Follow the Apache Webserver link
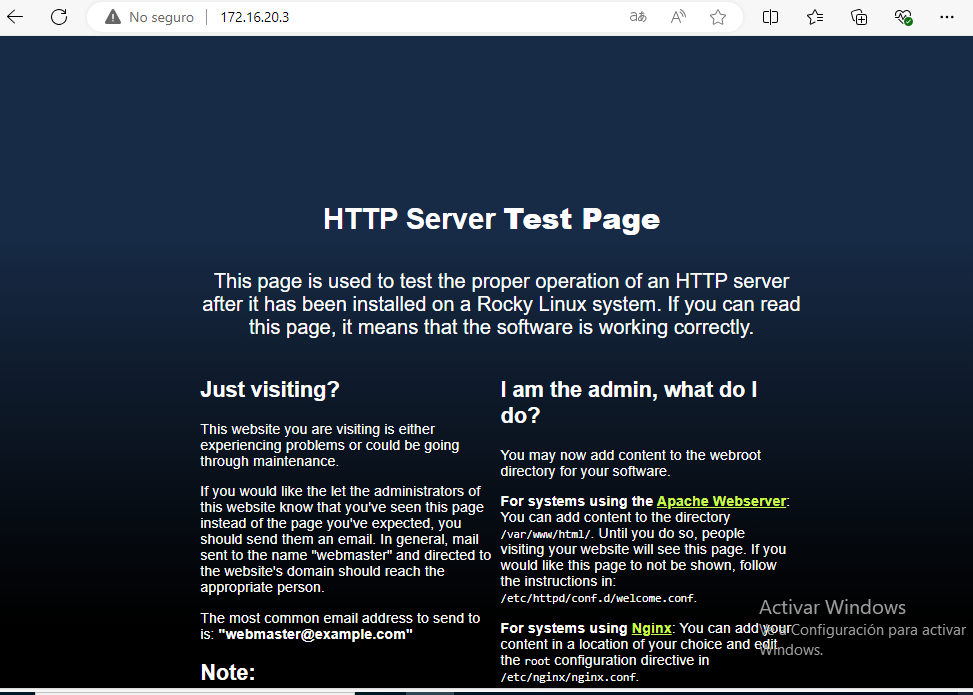This screenshot has height=695, width=973. [x=721, y=501]
